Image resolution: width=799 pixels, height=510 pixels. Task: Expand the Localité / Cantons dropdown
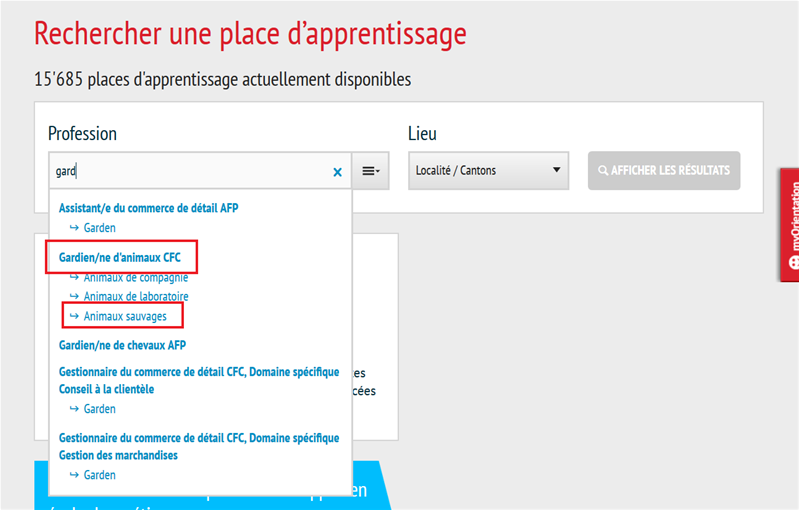coord(488,171)
